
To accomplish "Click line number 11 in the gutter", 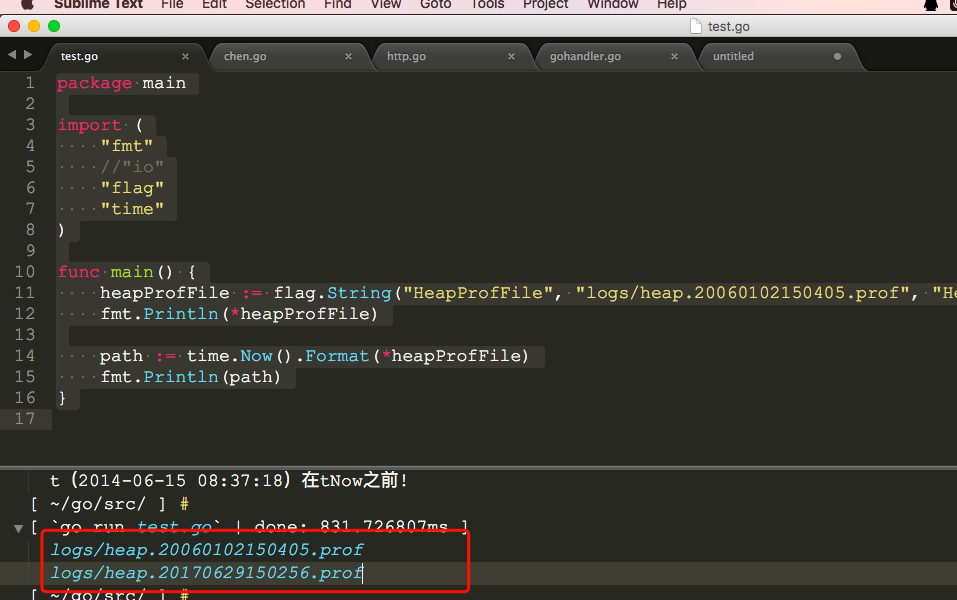I will point(25,293).
